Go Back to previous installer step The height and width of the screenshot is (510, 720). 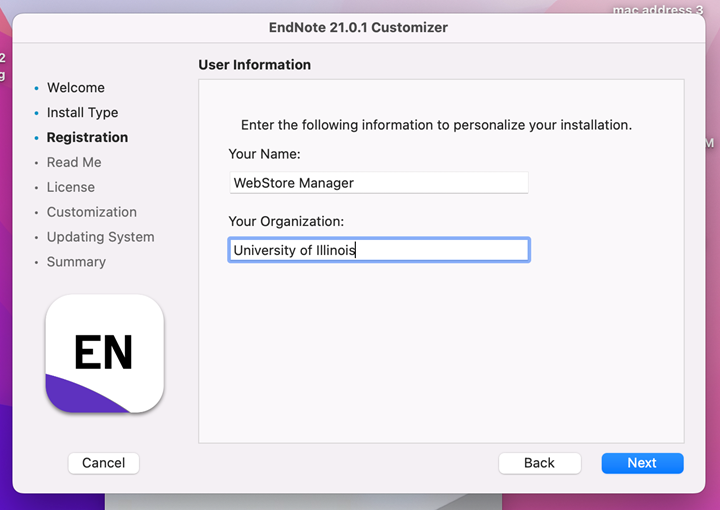[540, 463]
